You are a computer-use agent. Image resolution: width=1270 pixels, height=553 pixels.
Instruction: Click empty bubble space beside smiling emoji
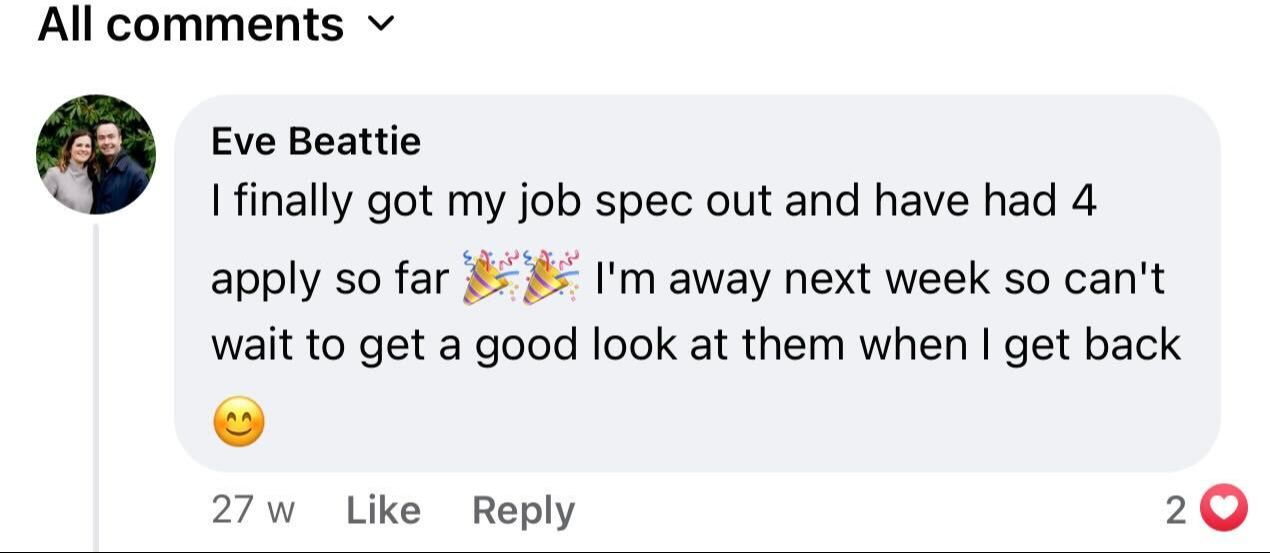pos(700,421)
